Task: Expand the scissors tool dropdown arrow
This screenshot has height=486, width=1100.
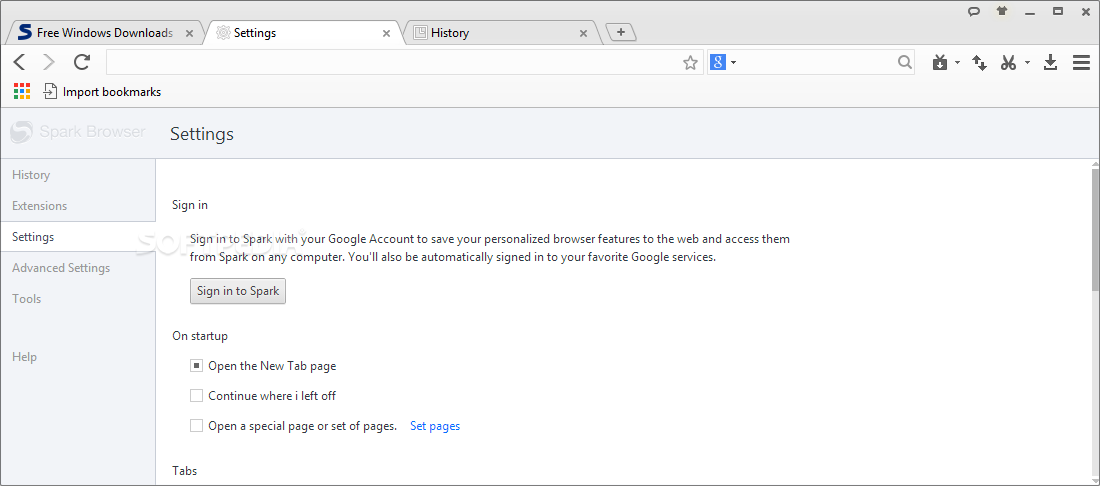Action: (x=1027, y=63)
